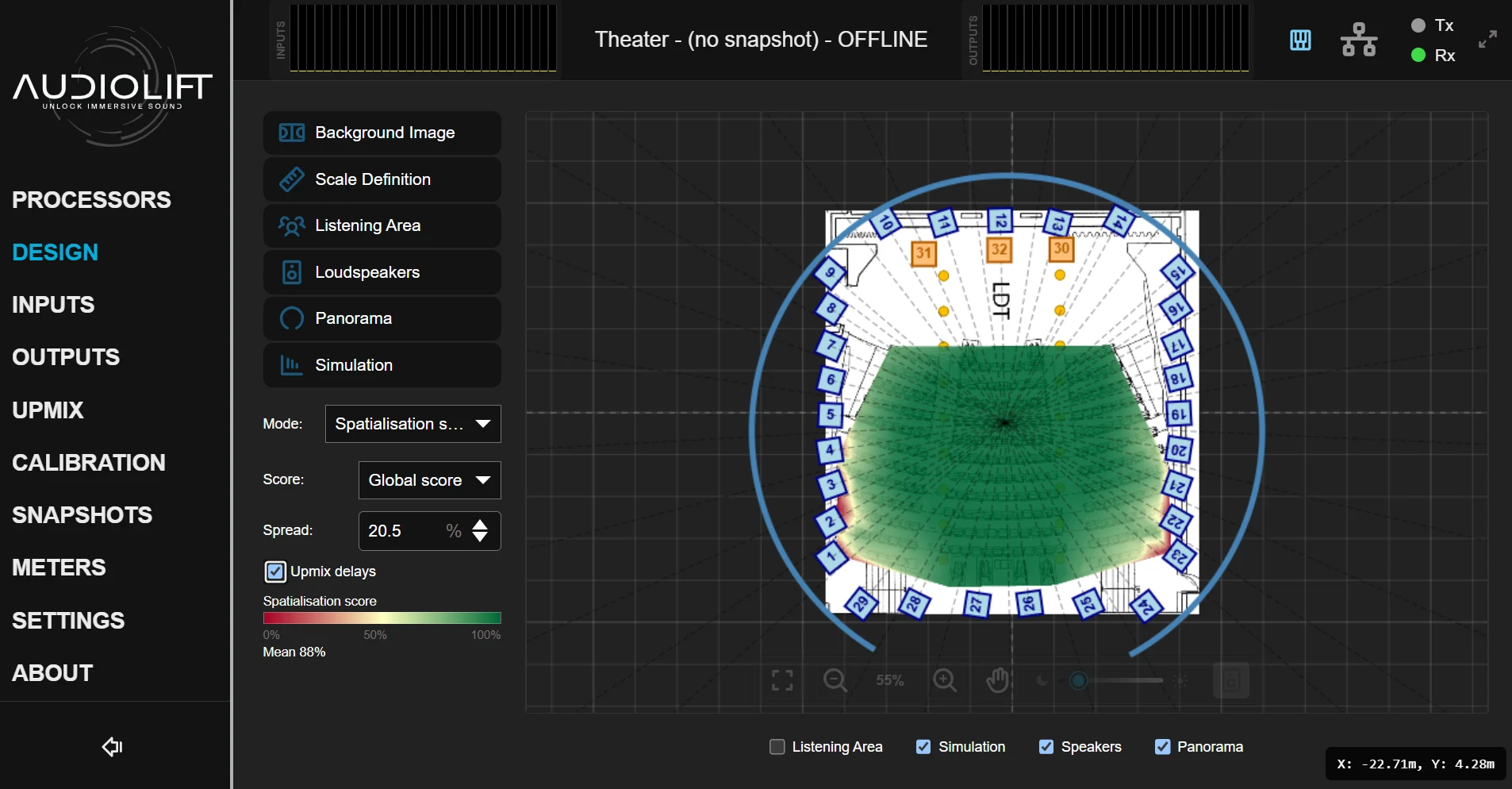The image size is (1512, 789).
Task: Hide the Simulation overlay checkbox
Action: (923, 747)
